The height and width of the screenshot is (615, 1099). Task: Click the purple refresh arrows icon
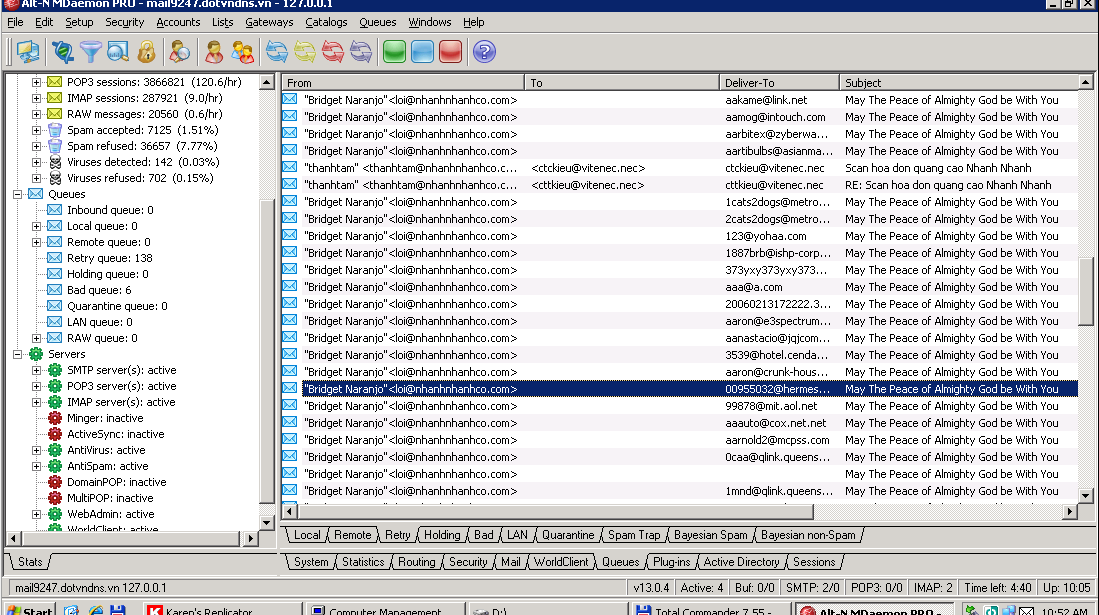360,52
